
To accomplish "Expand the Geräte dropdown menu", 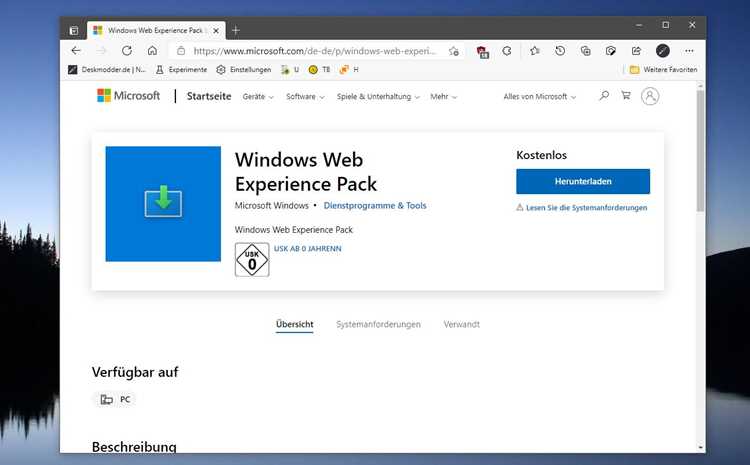I will 258,97.
